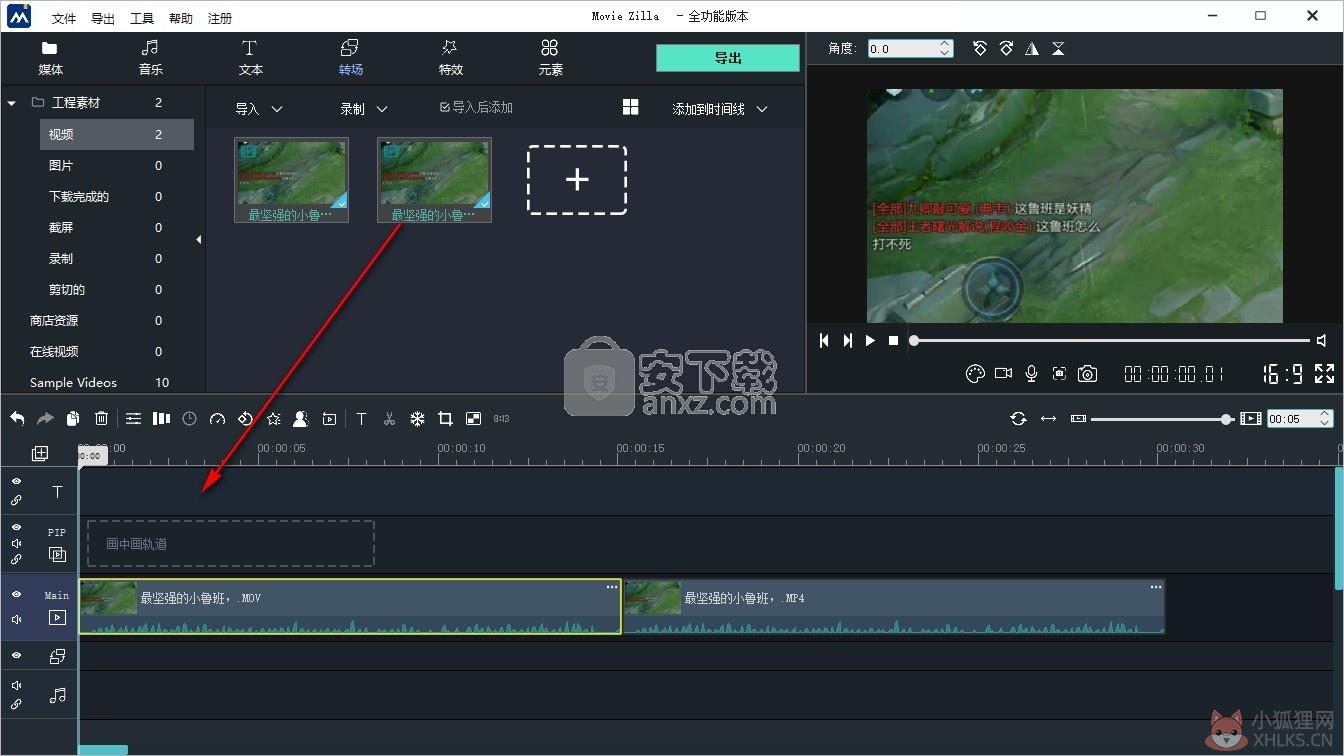
Task: Open the speed gauge icon
Action: tap(217, 419)
